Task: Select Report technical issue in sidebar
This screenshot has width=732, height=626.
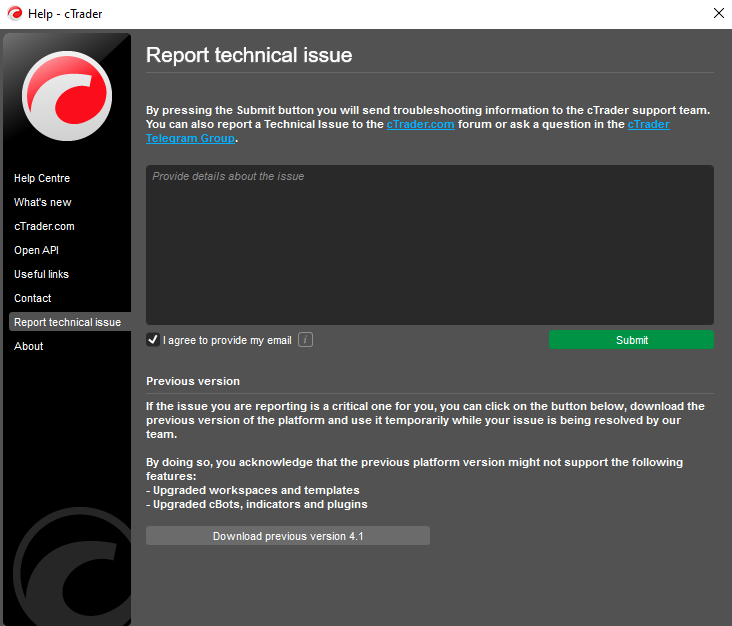Action: click(70, 322)
